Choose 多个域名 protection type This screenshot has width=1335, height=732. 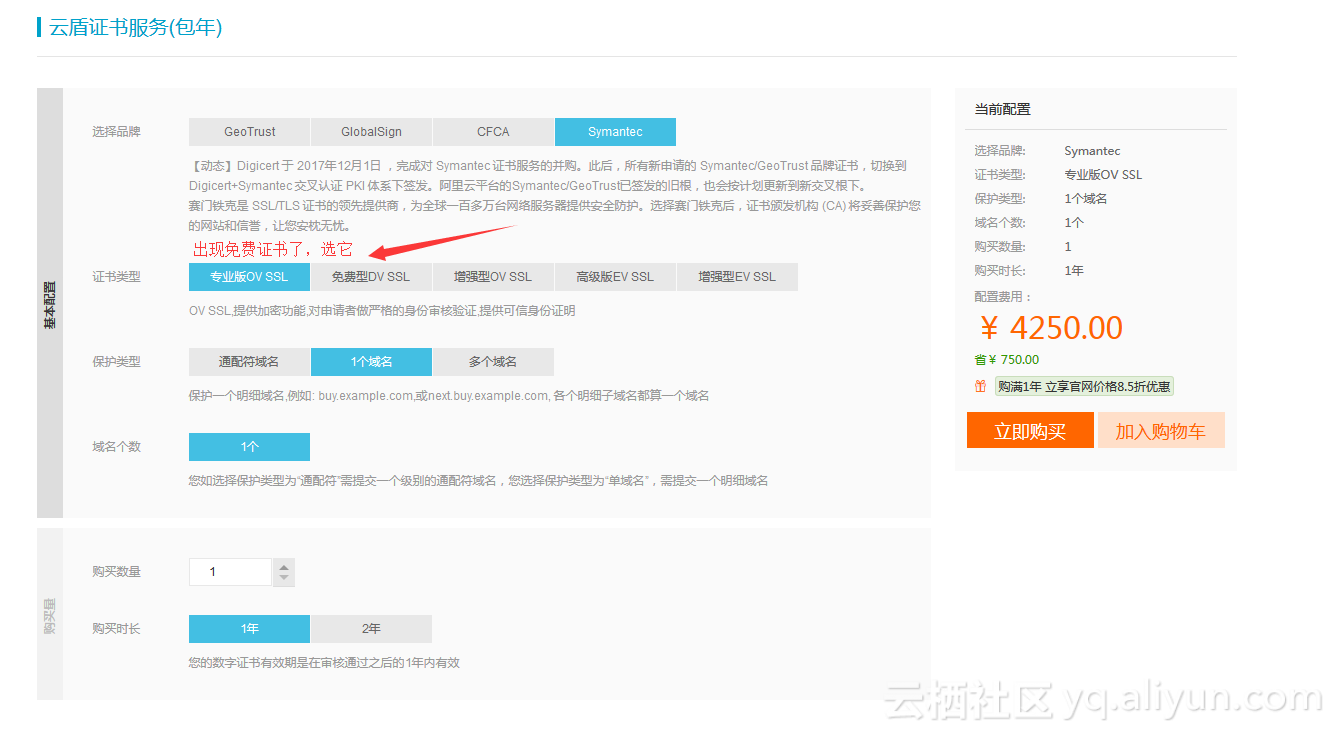tap(493, 362)
